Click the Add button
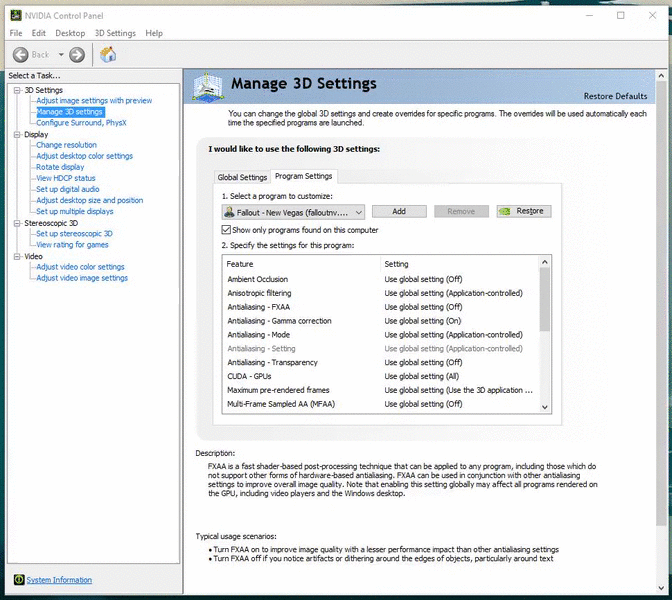 (x=399, y=211)
